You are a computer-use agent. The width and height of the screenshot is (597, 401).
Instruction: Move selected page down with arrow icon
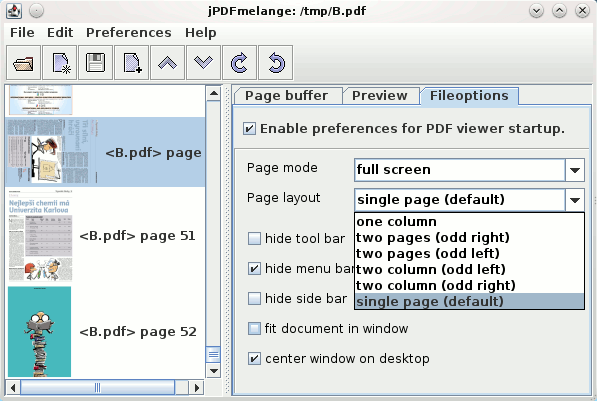click(x=203, y=63)
